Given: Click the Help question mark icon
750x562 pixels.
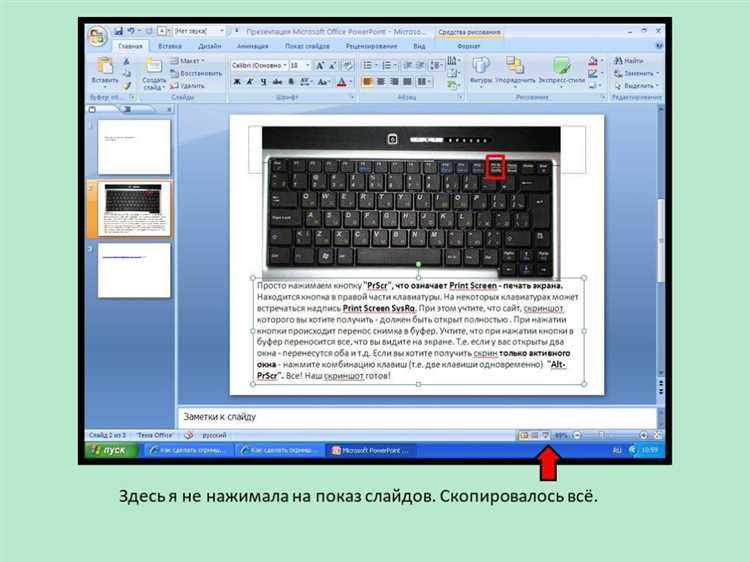Looking at the screenshot, I should [659, 46].
